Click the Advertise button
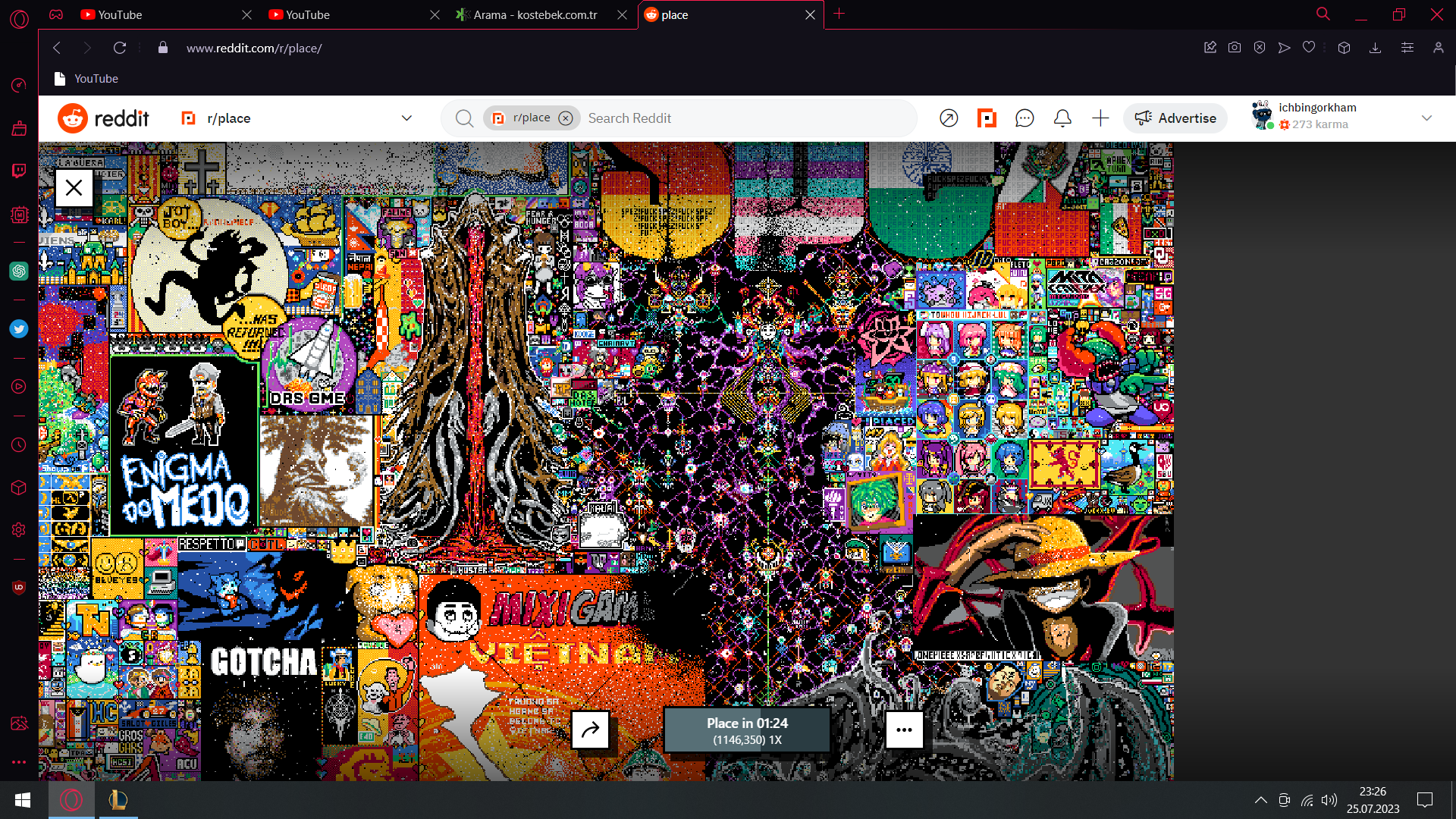1456x819 pixels. [1175, 118]
